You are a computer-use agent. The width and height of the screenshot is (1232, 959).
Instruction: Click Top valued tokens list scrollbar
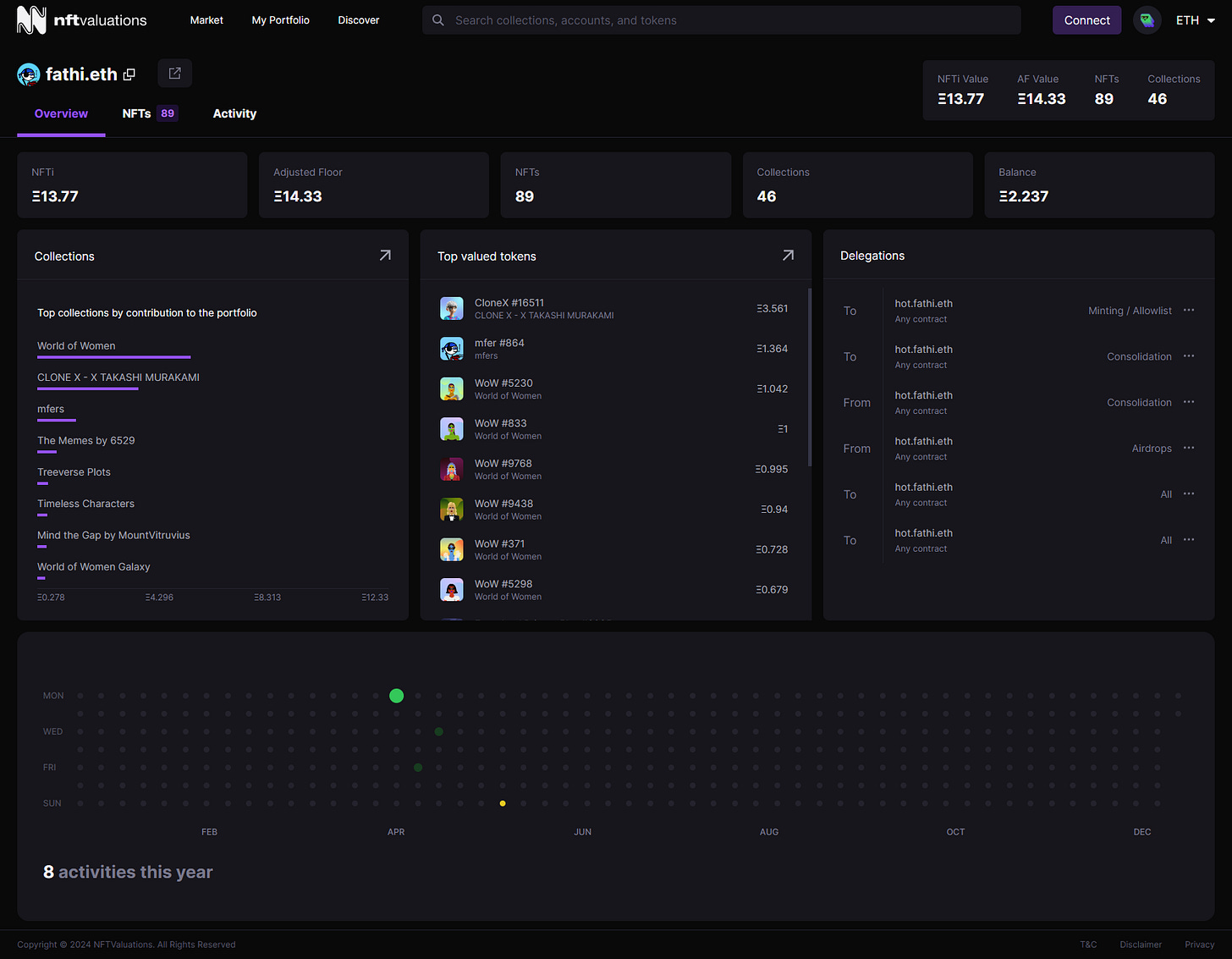pyautogui.click(x=810, y=378)
